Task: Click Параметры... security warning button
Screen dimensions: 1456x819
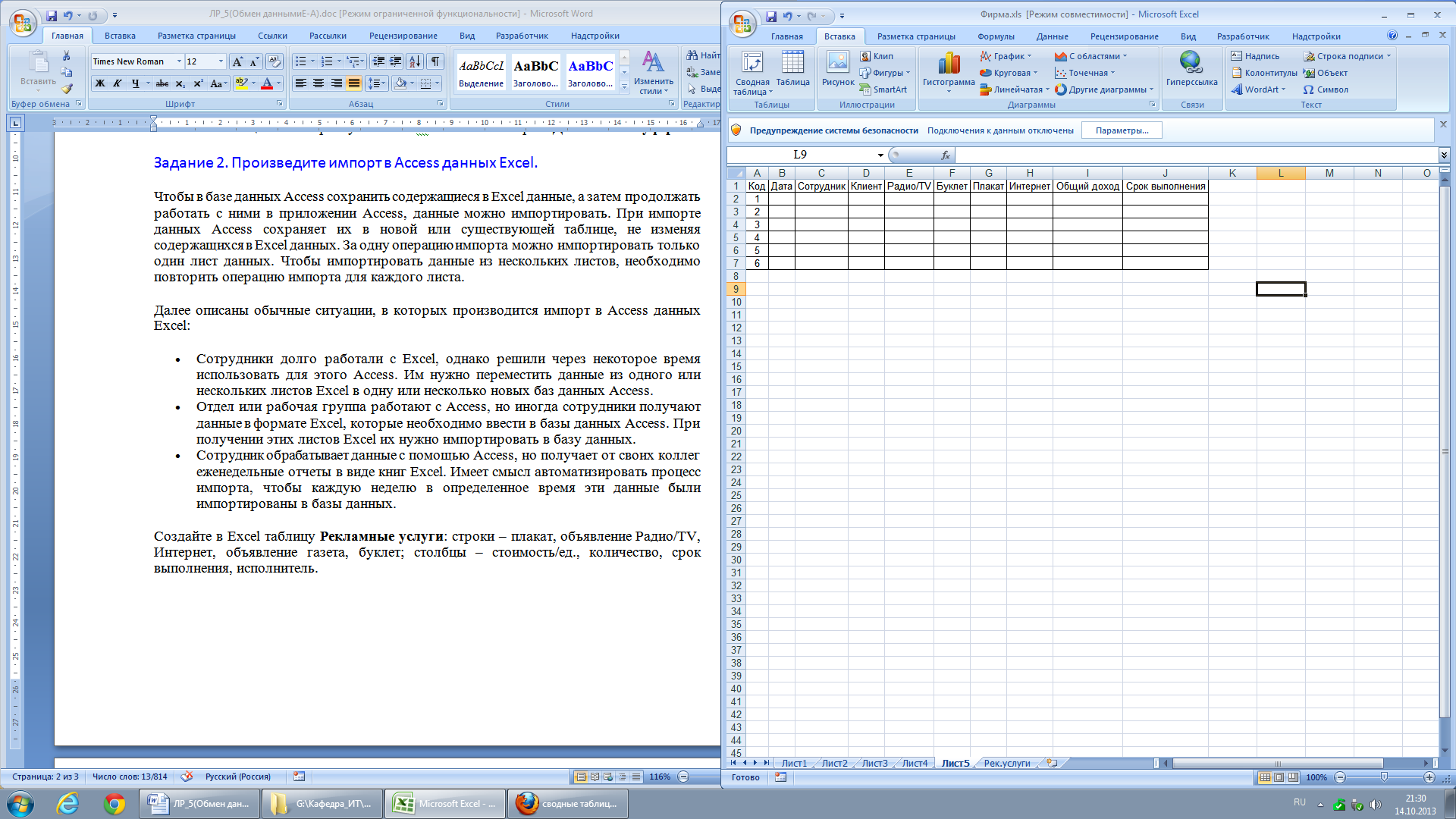Action: [1122, 130]
